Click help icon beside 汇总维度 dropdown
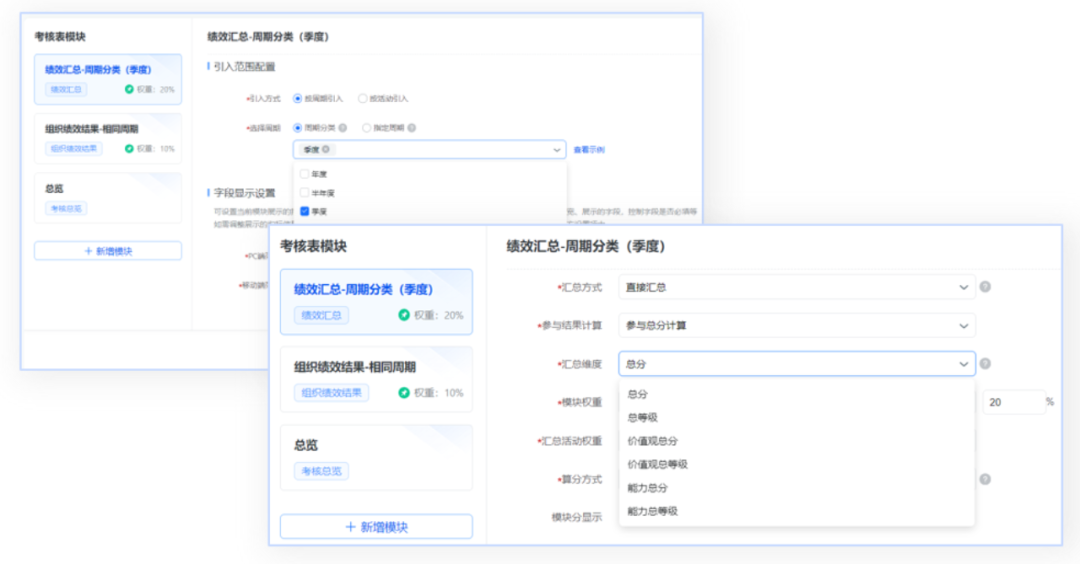The height and width of the screenshot is (564, 1080). coord(985,364)
